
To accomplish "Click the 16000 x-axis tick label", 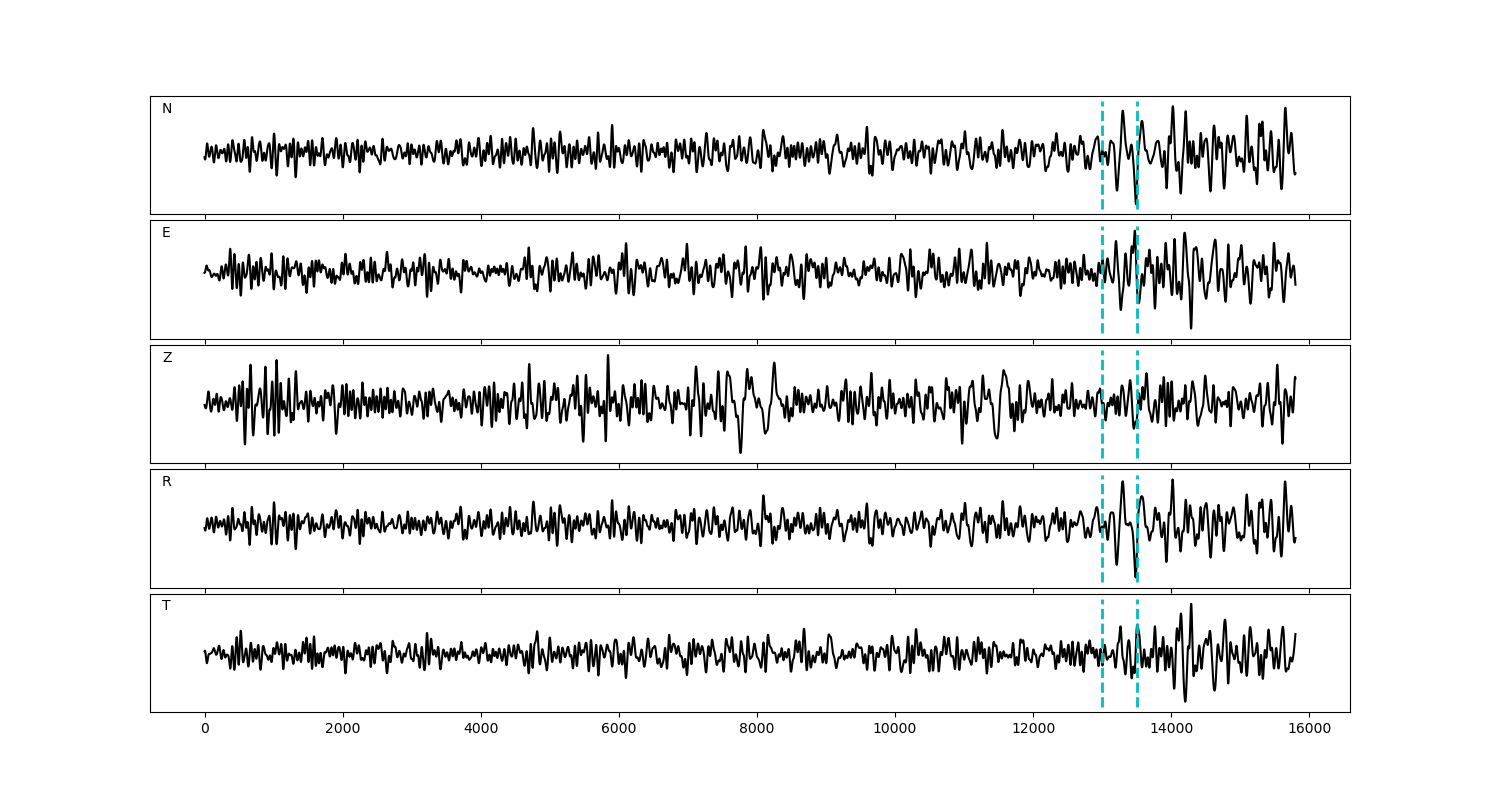I will [1309, 730].
